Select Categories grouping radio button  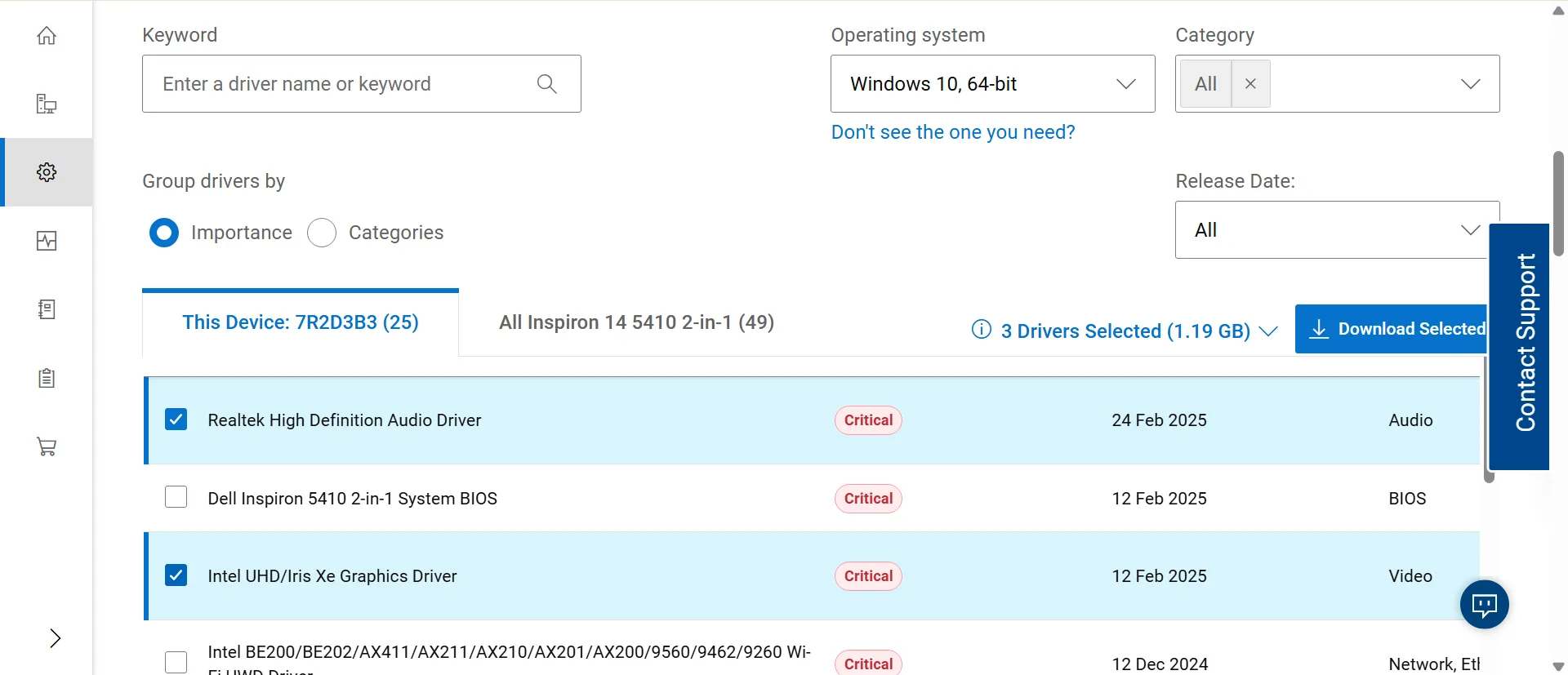(322, 233)
